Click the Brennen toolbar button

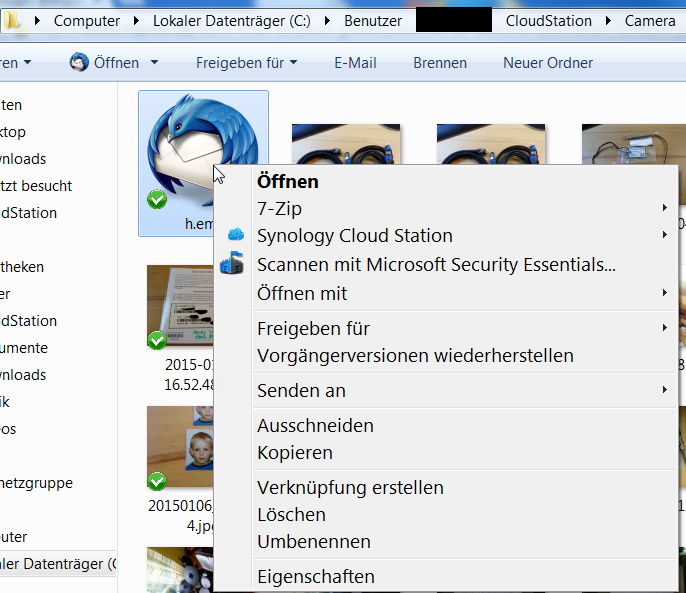click(x=440, y=63)
